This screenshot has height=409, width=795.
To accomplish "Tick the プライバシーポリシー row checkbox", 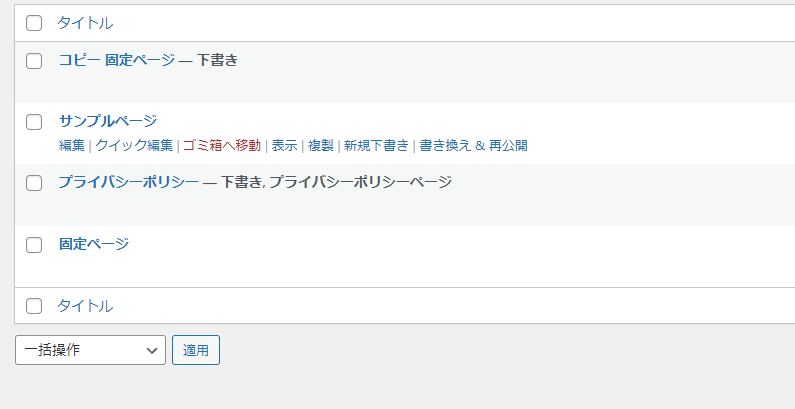I will tap(34, 182).
